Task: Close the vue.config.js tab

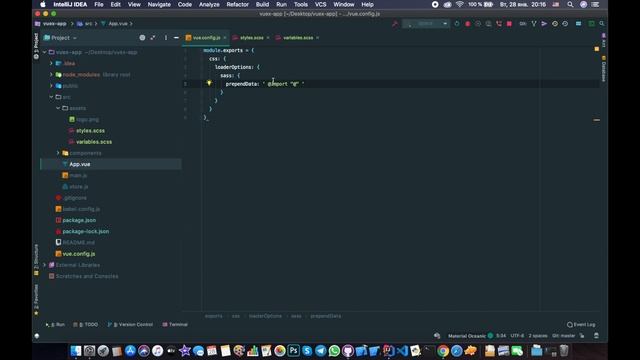Action: pyautogui.click(x=225, y=38)
